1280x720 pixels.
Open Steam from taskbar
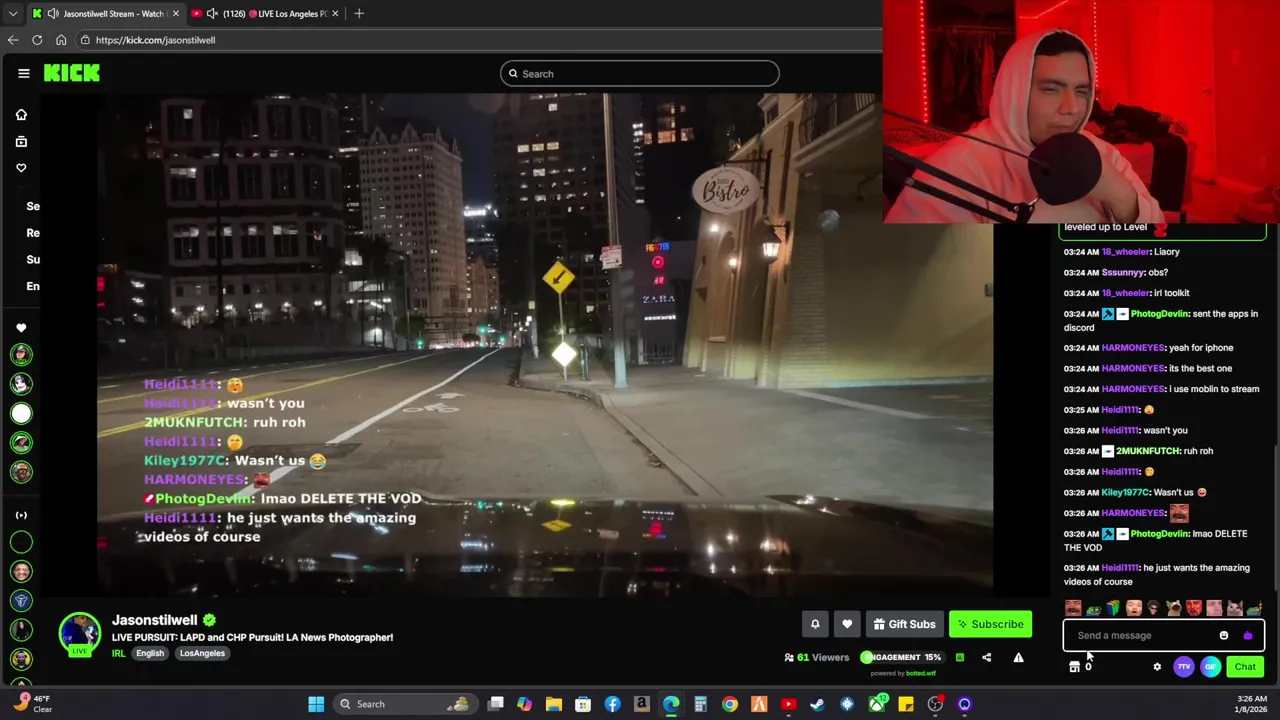[818, 704]
